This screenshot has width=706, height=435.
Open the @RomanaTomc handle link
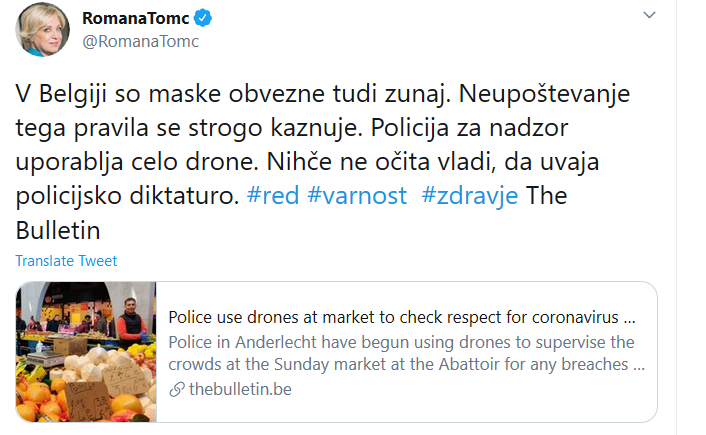coord(140,41)
